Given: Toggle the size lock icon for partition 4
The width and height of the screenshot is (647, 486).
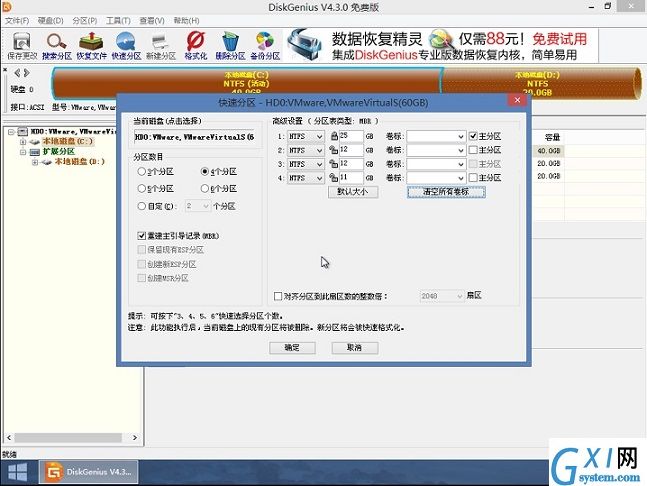Looking at the screenshot, I should coord(334,178).
